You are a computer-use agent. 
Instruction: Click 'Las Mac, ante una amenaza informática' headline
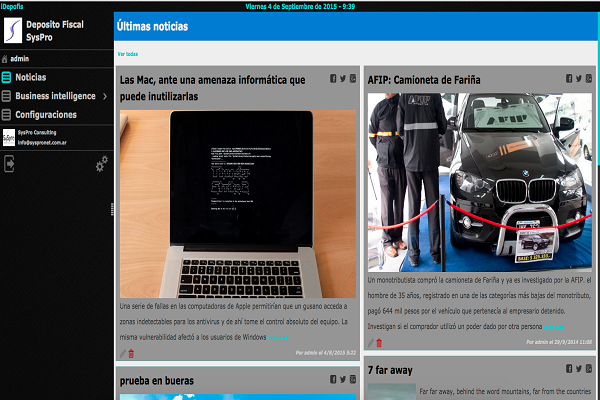[212, 88]
